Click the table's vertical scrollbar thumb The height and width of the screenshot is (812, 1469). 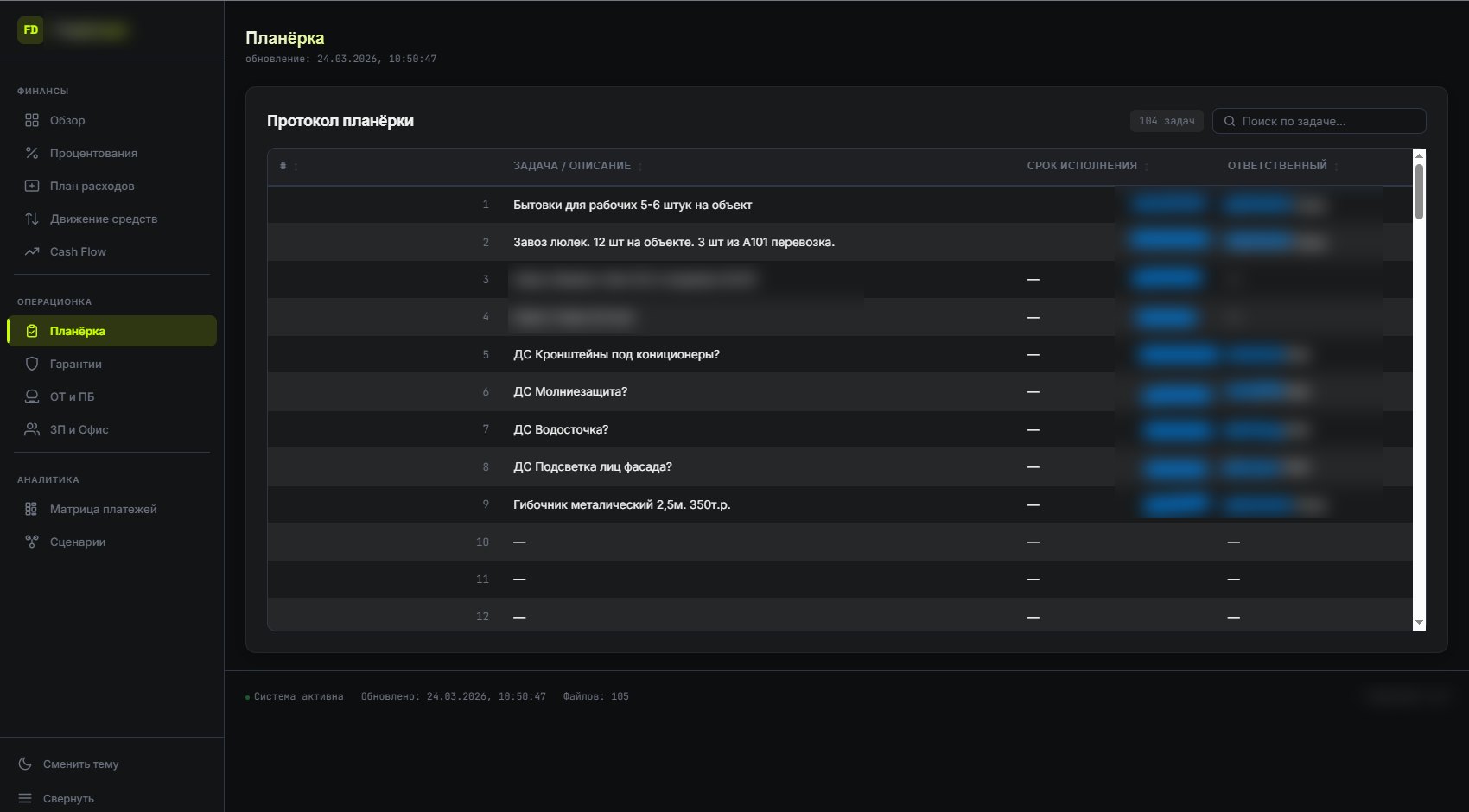(1419, 192)
